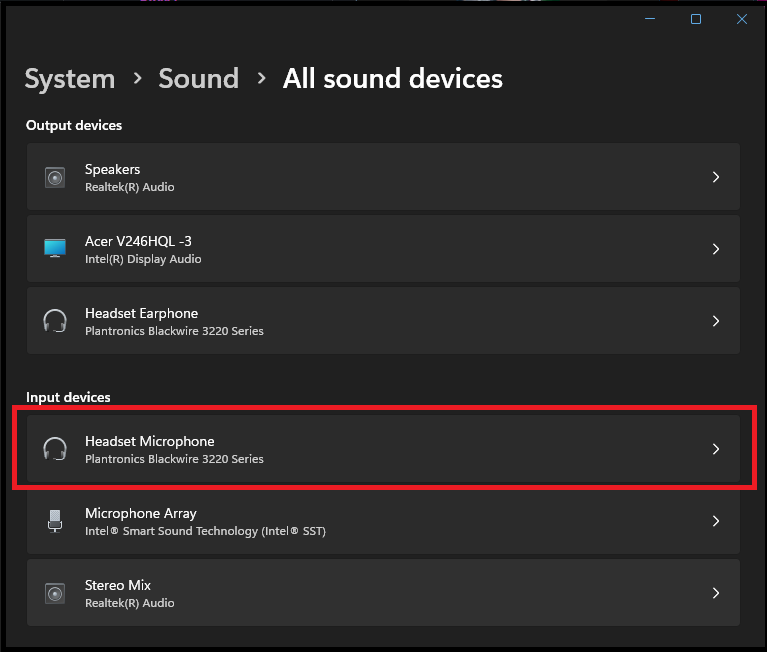Click the Output devices heading
Image resolution: width=767 pixels, height=652 pixels.
click(x=74, y=126)
